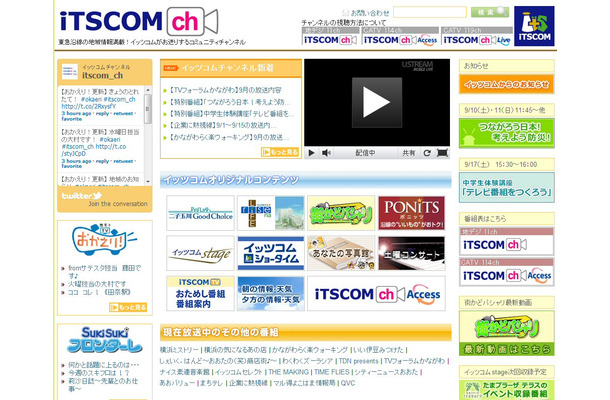Image resolution: width=610 pixels, height=400 pixels.
Task: Open sidebar 地デジ 11ch program guide banner
Action: click(507, 241)
